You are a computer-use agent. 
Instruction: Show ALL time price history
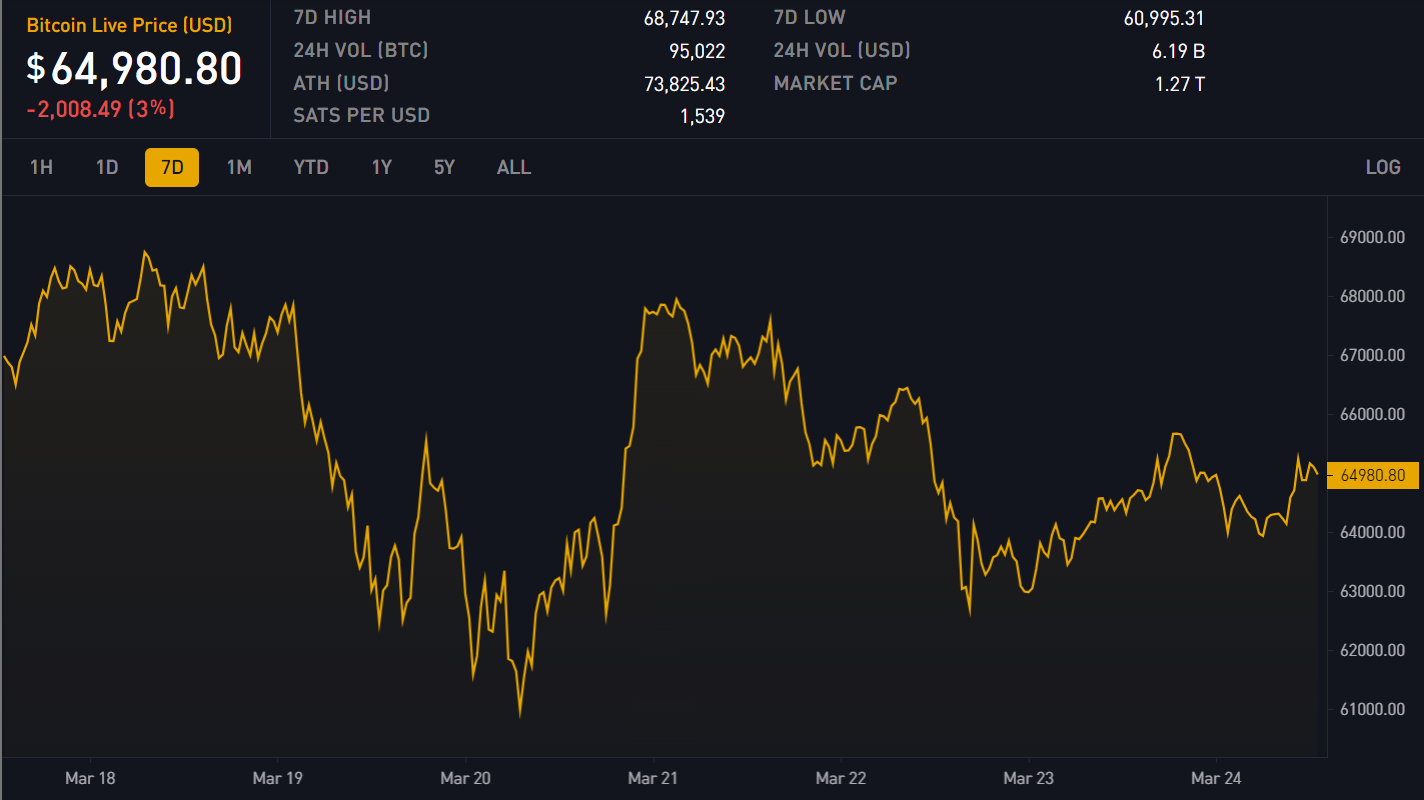click(x=514, y=167)
